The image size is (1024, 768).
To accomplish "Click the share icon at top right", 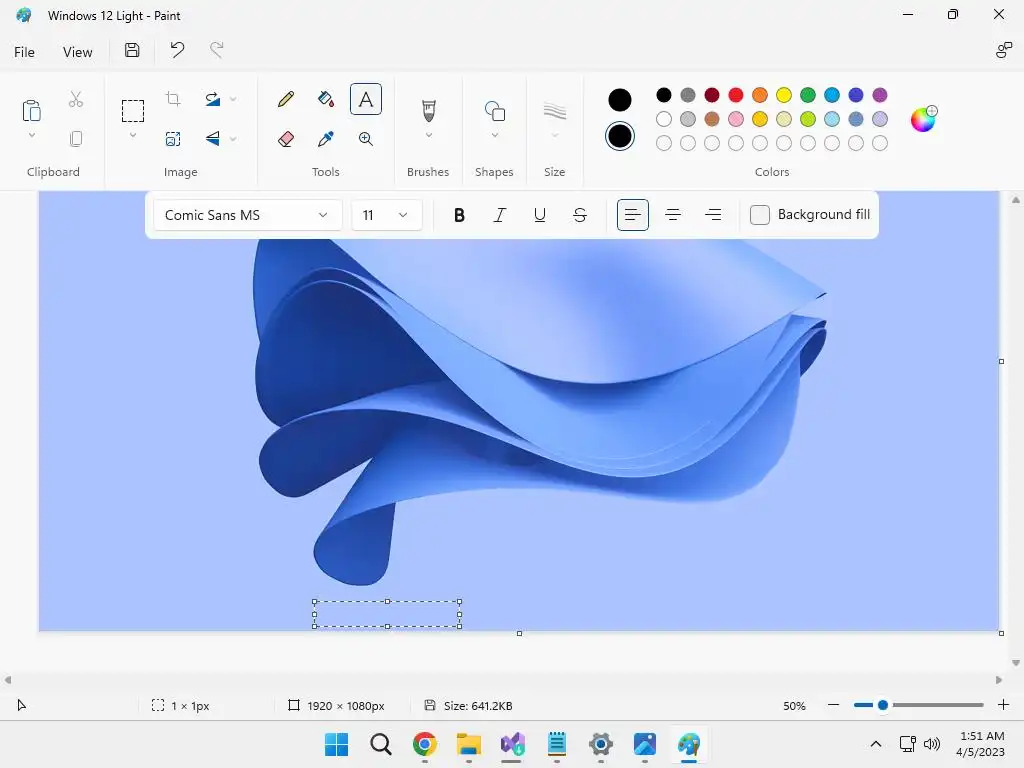I will coord(1003,50).
